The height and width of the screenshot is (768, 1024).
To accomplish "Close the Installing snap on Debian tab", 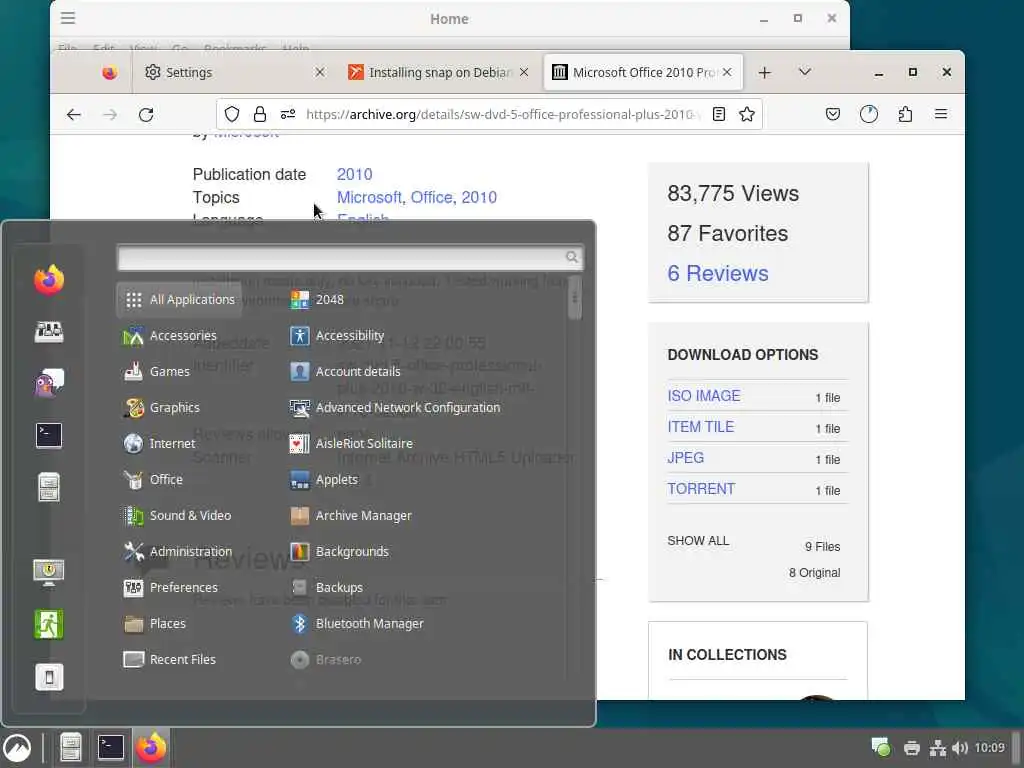I will coord(524,72).
